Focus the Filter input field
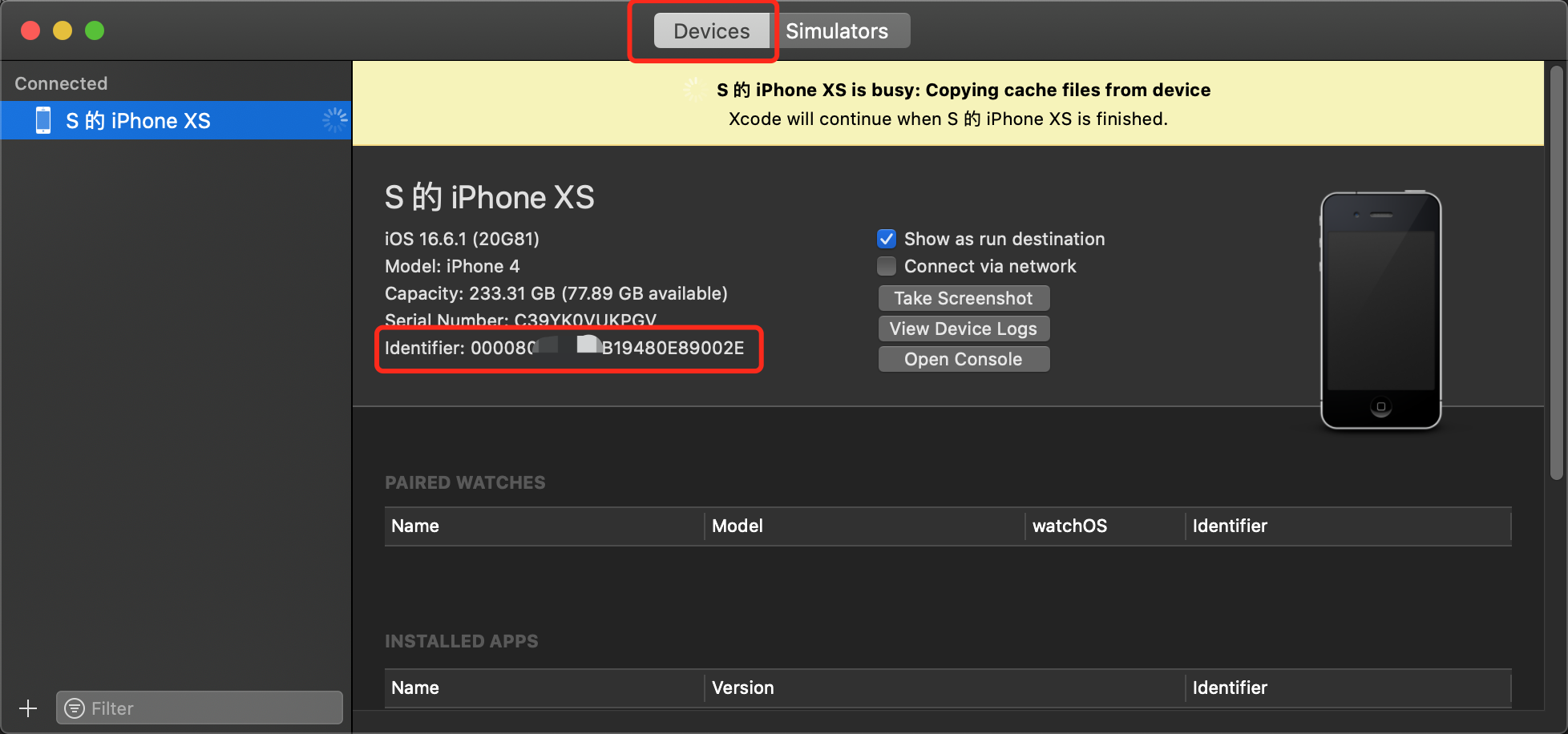The width and height of the screenshot is (1568, 734). (x=200, y=708)
